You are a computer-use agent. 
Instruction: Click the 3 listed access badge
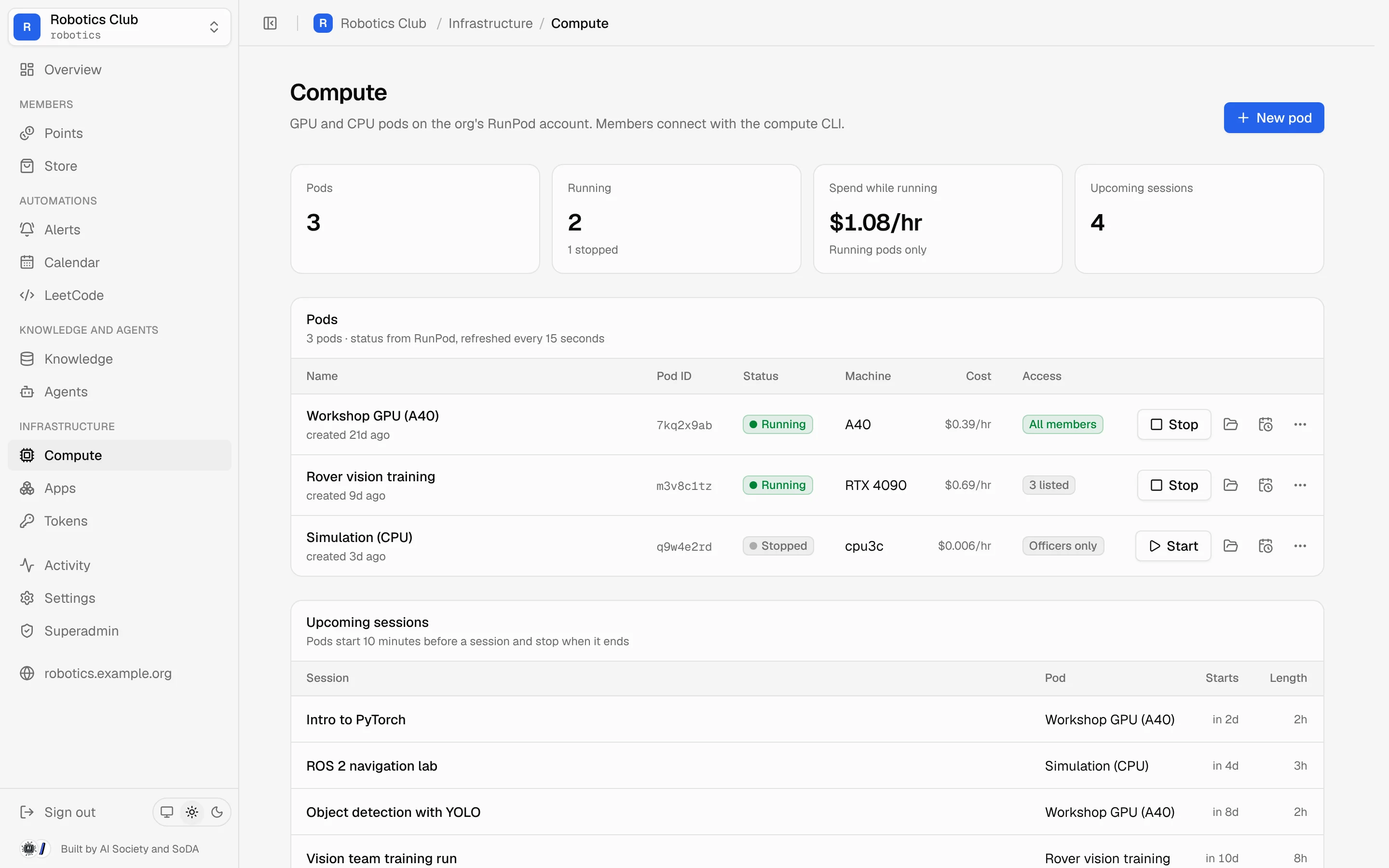pos(1049,485)
